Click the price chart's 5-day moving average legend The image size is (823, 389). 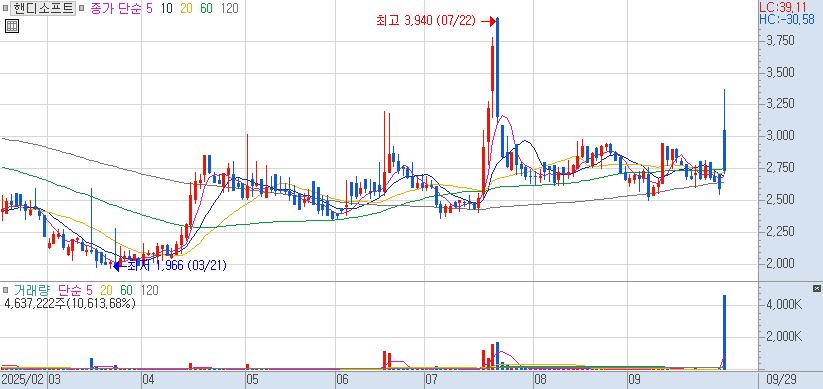coord(149,8)
